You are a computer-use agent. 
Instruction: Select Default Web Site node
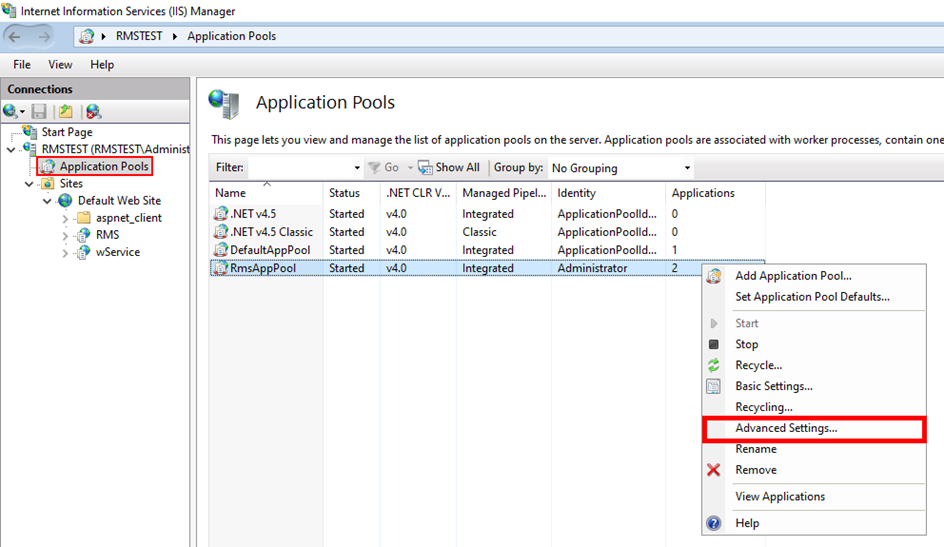coord(119,200)
